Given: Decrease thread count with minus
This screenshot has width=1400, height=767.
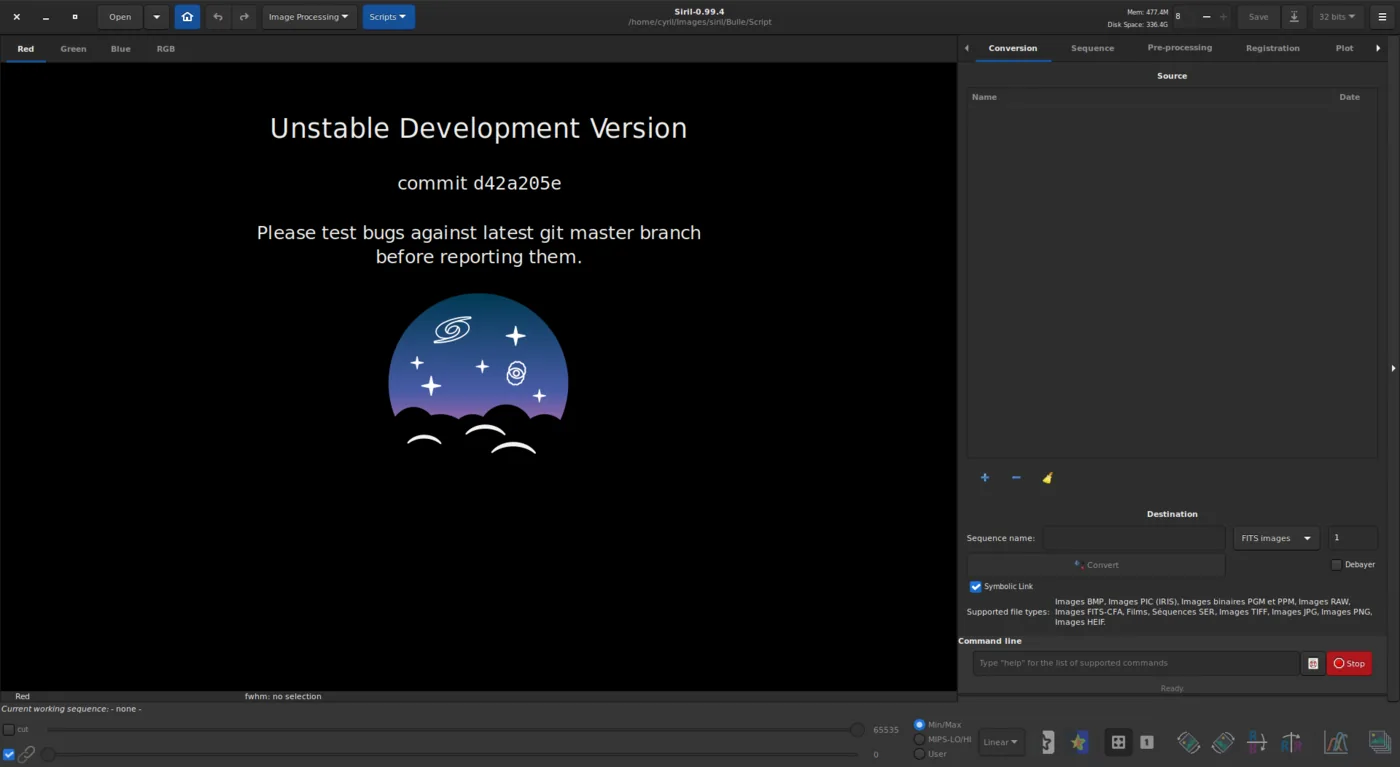Looking at the screenshot, I should [1207, 17].
